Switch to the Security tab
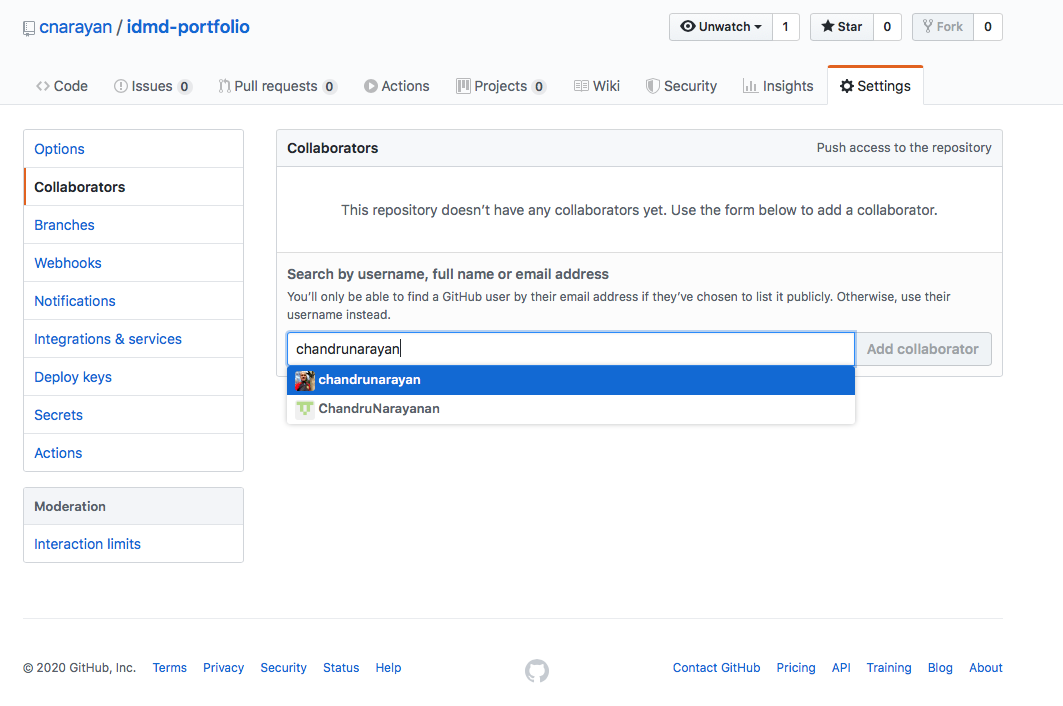Screen dimensions: 1063x706 (x=681, y=86)
